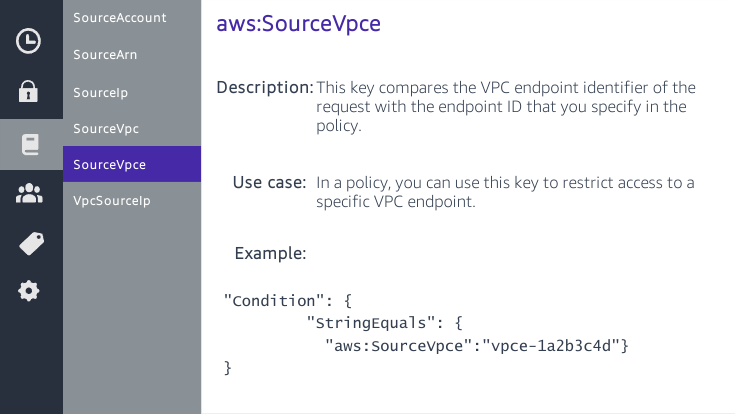
Task: Click the use case text about restricting access
Action: [x=505, y=192]
